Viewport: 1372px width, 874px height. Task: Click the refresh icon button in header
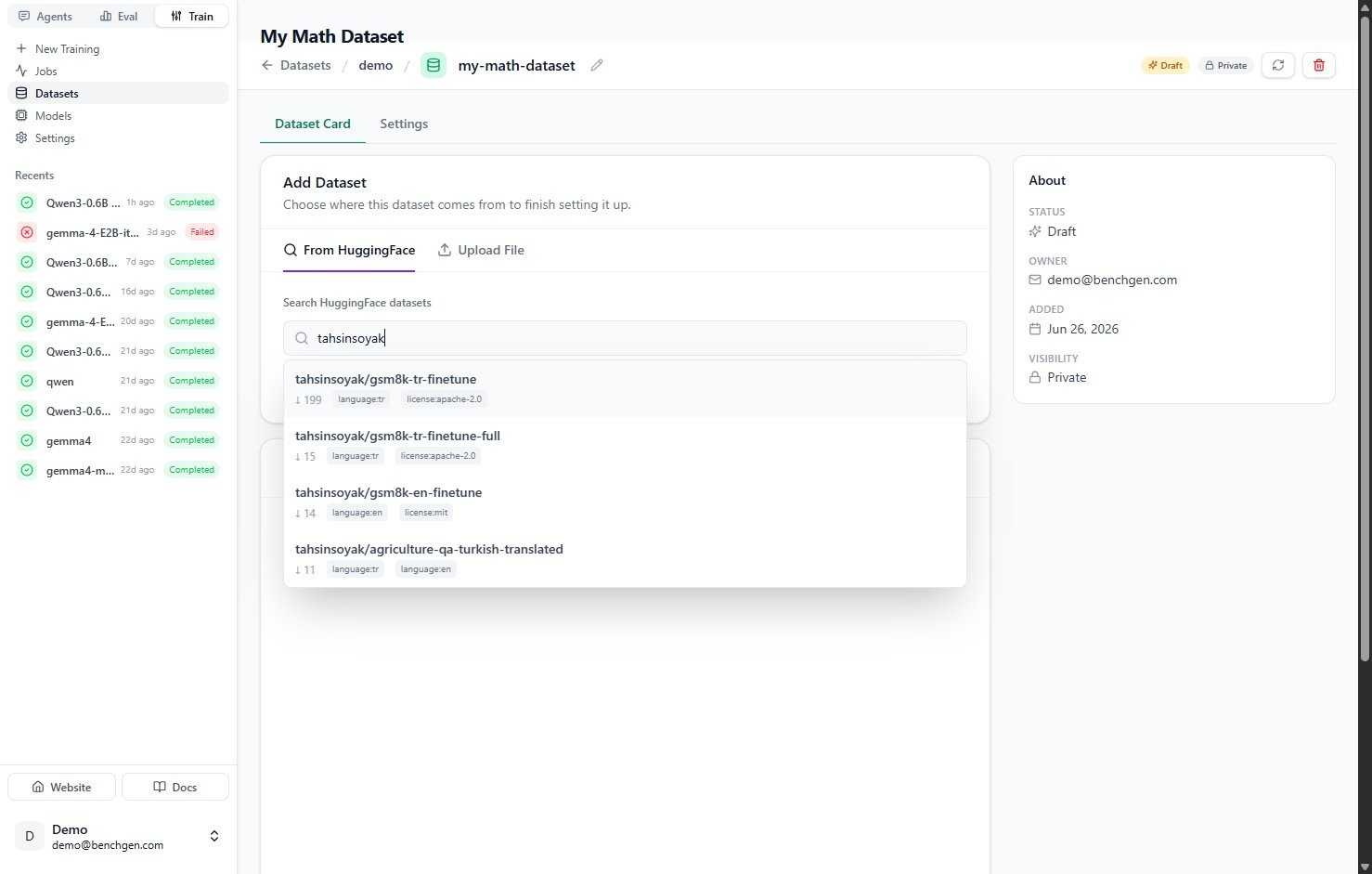1278,65
